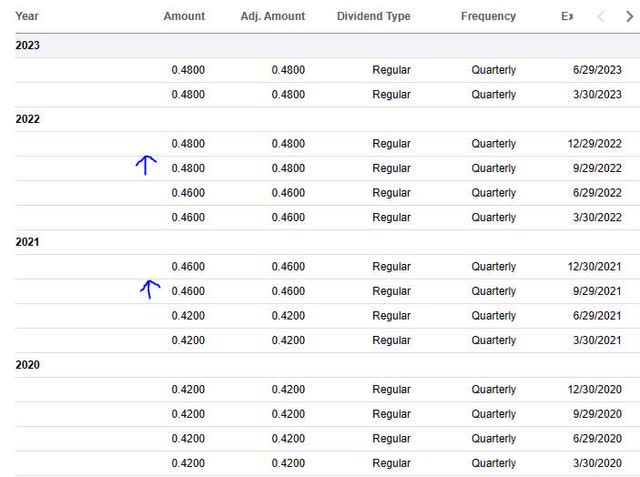
Task: Select the 6/29/2023 date cell
Action: click(x=598, y=70)
